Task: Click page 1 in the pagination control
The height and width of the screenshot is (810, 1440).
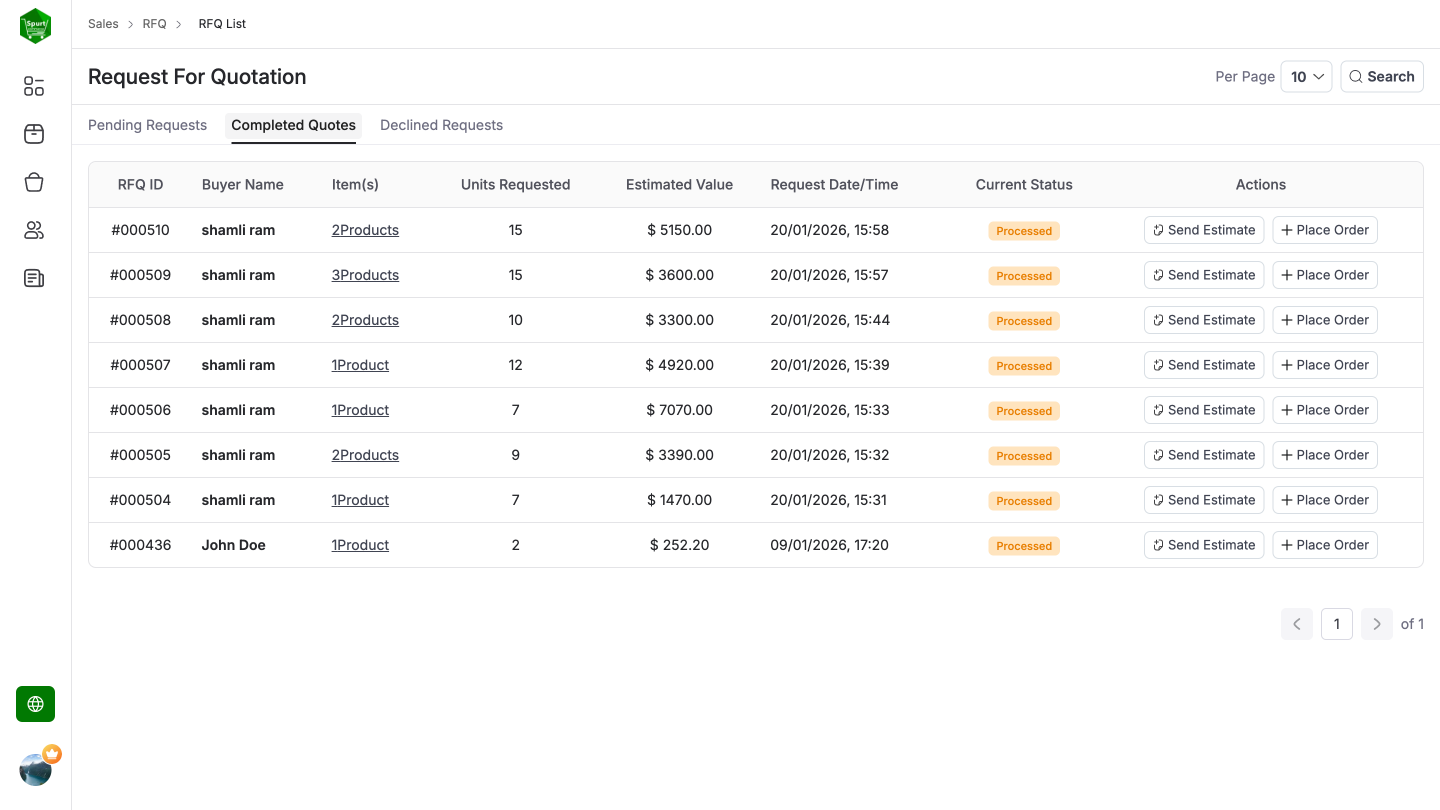Action: (x=1337, y=623)
